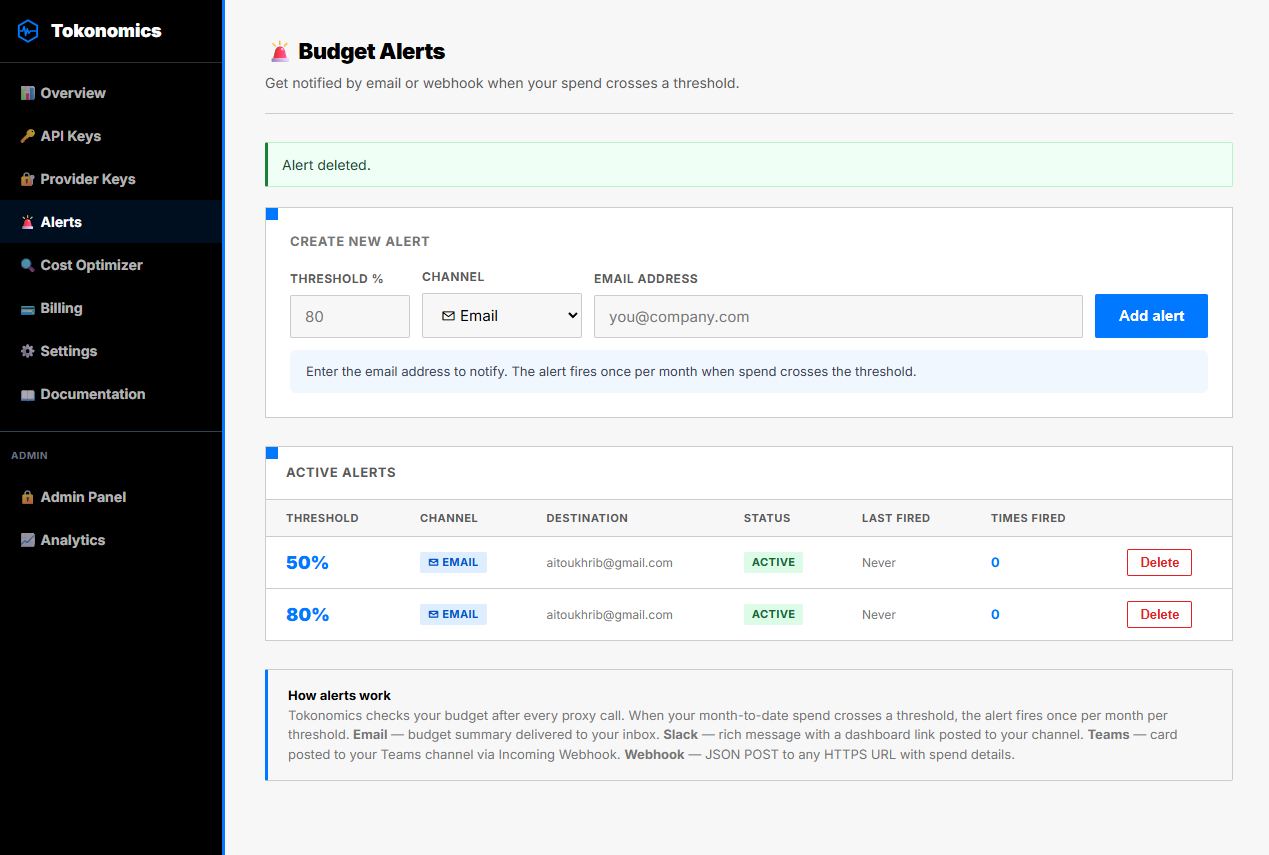Click the Settings gear icon
The width and height of the screenshot is (1269, 855).
coord(28,351)
